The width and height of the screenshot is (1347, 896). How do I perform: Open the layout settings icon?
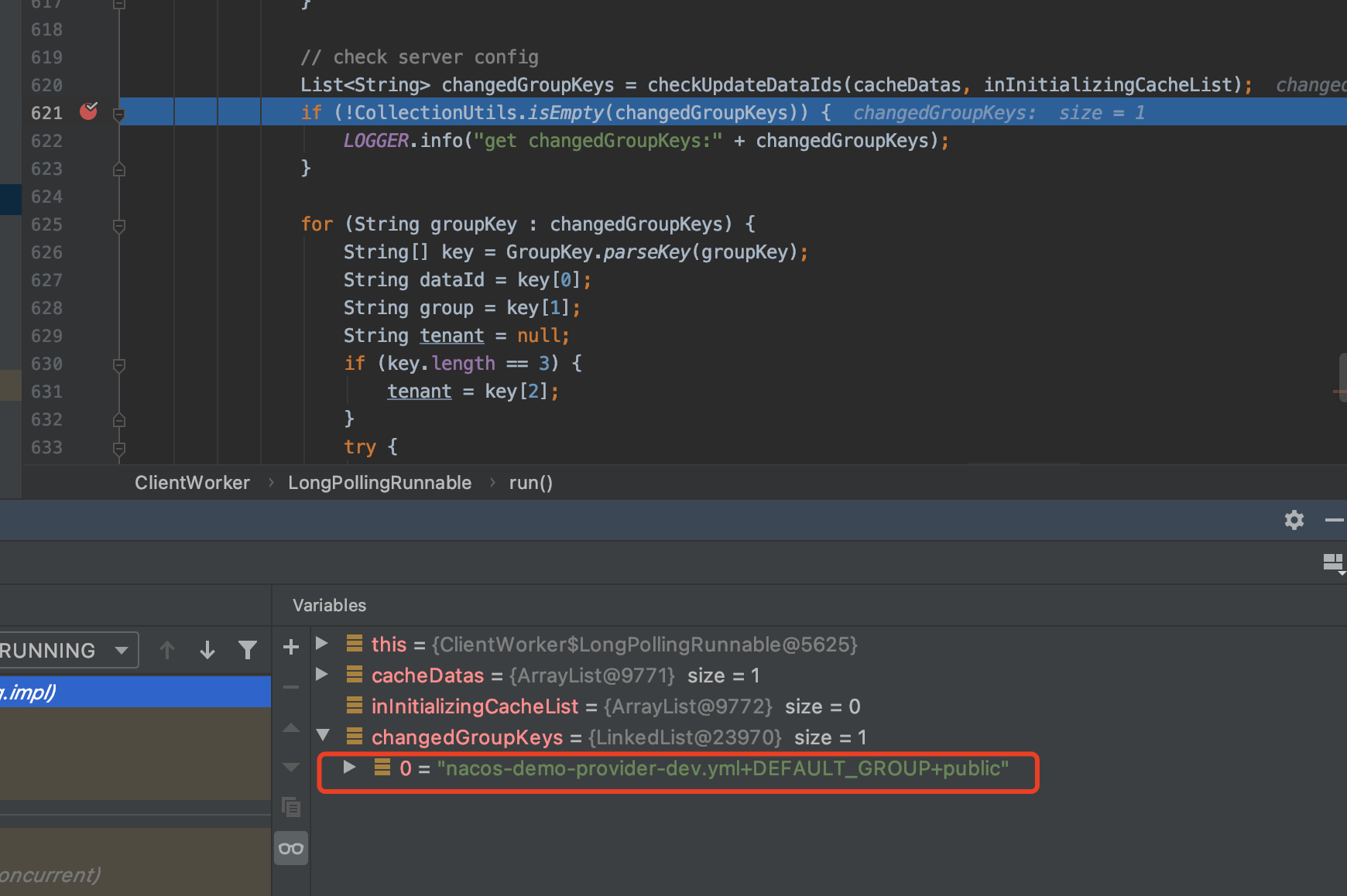pyautogui.click(x=1333, y=563)
